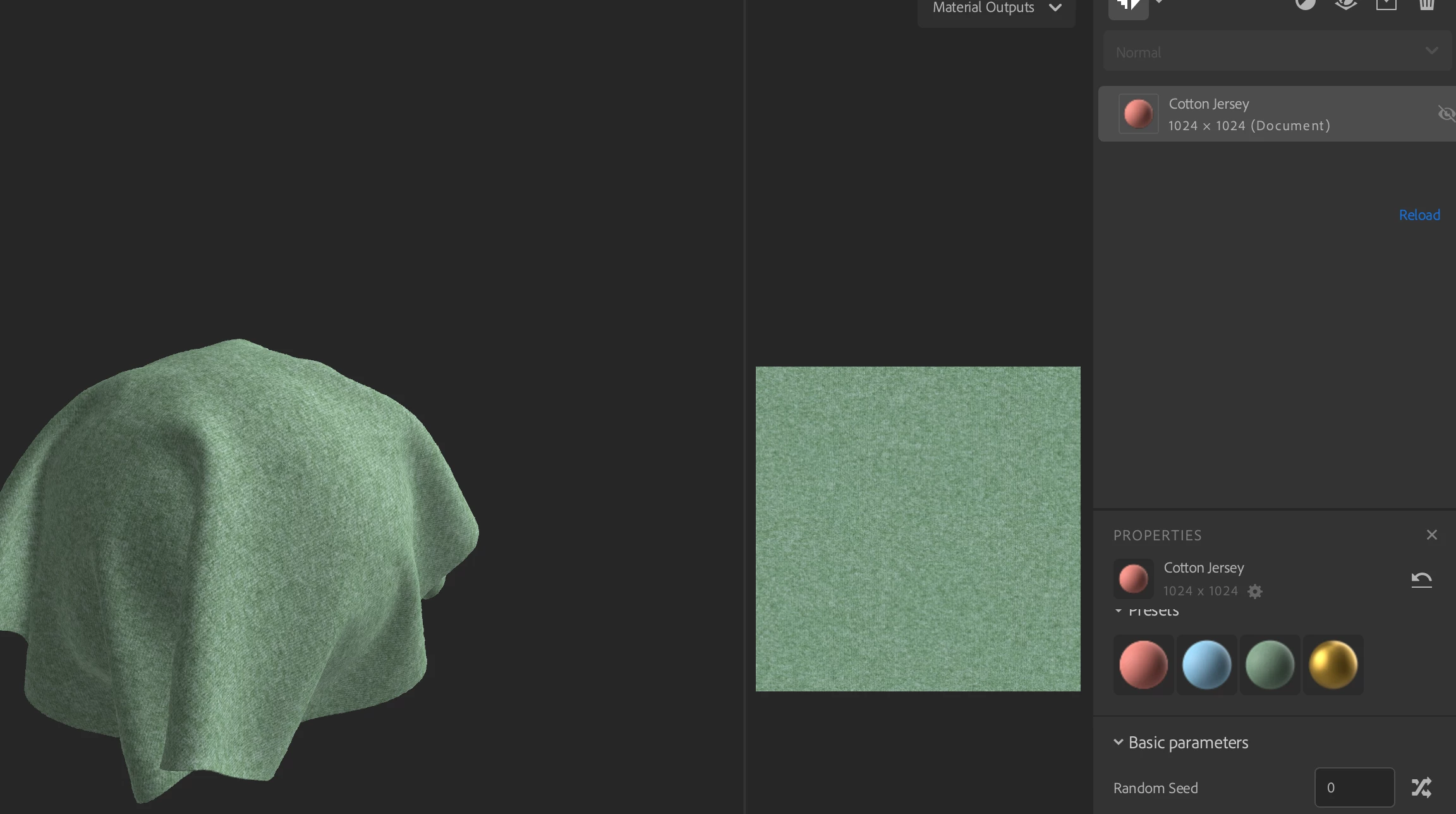This screenshot has height=814, width=1456.
Task: Randomize the Random Seed with shuffle icon
Action: [1421, 787]
